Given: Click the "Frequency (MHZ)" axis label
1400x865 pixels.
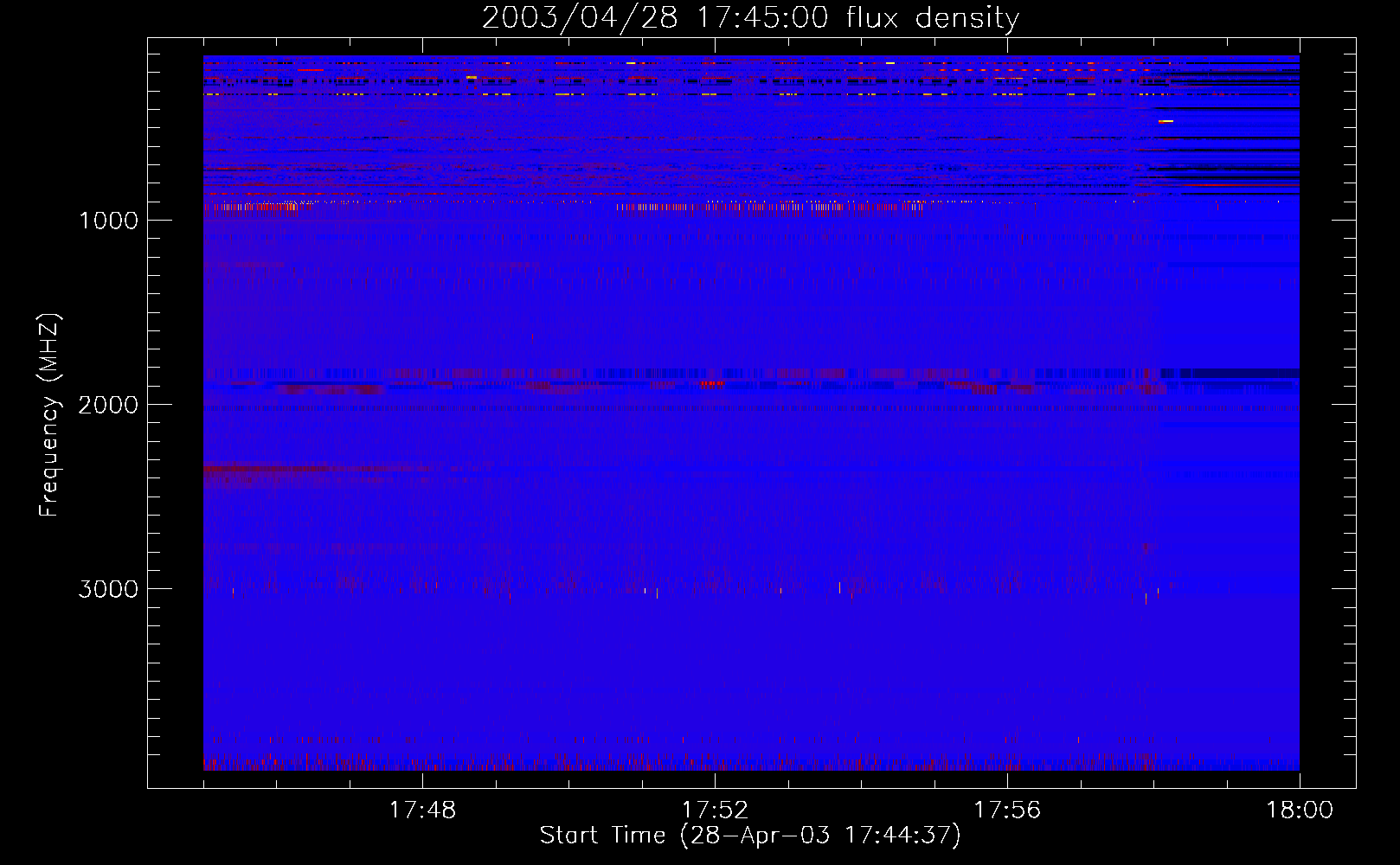Looking at the screenshot, I should [x=50, y=415].
